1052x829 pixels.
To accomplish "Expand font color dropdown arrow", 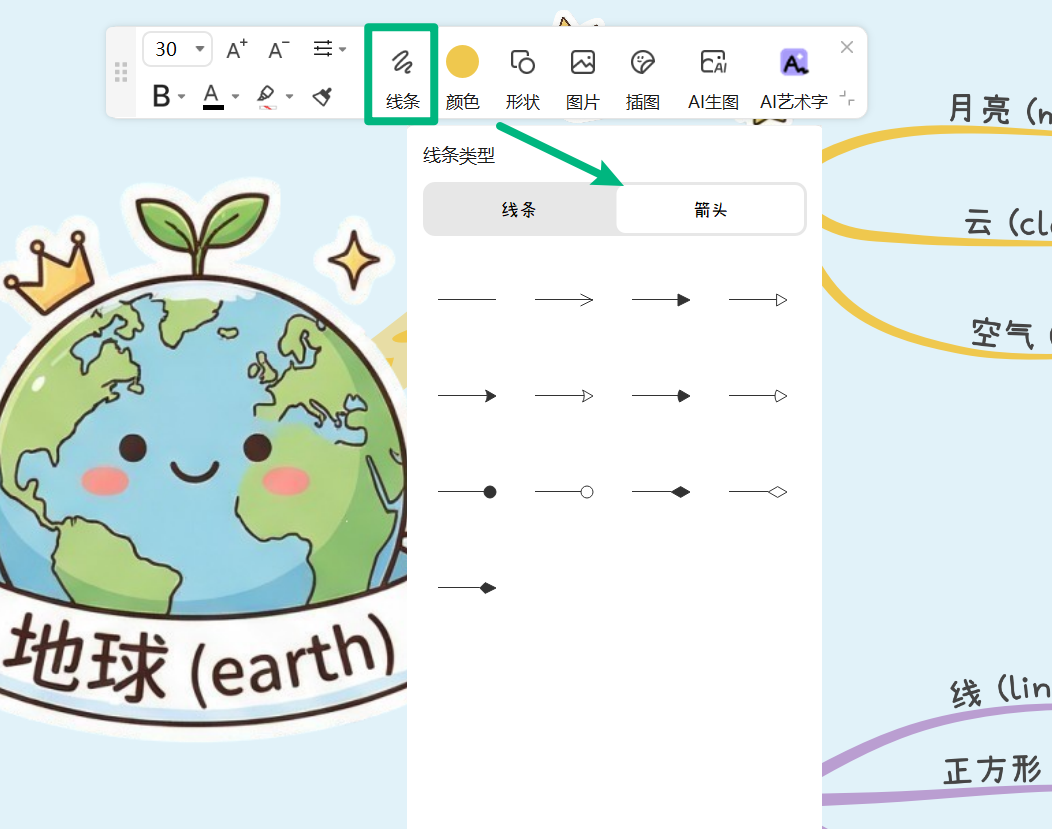I will click(235, 97).
